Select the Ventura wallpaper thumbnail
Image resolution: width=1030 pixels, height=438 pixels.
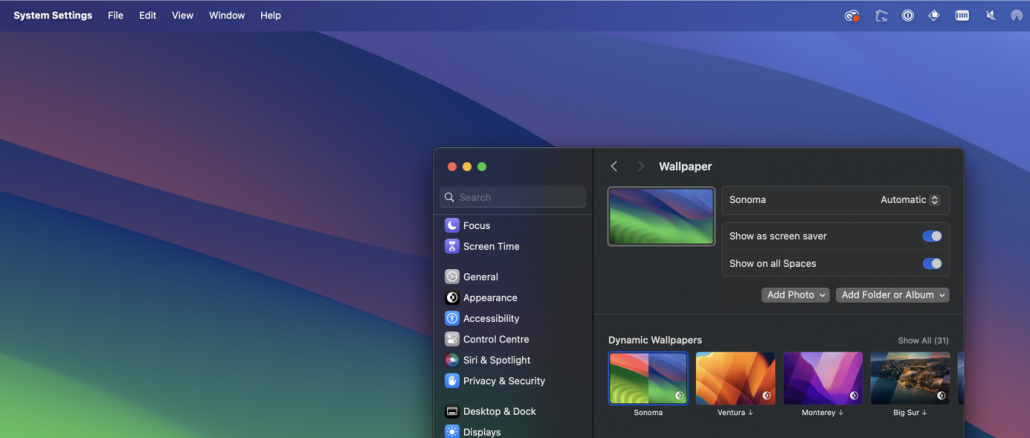(x=736, y=378)
